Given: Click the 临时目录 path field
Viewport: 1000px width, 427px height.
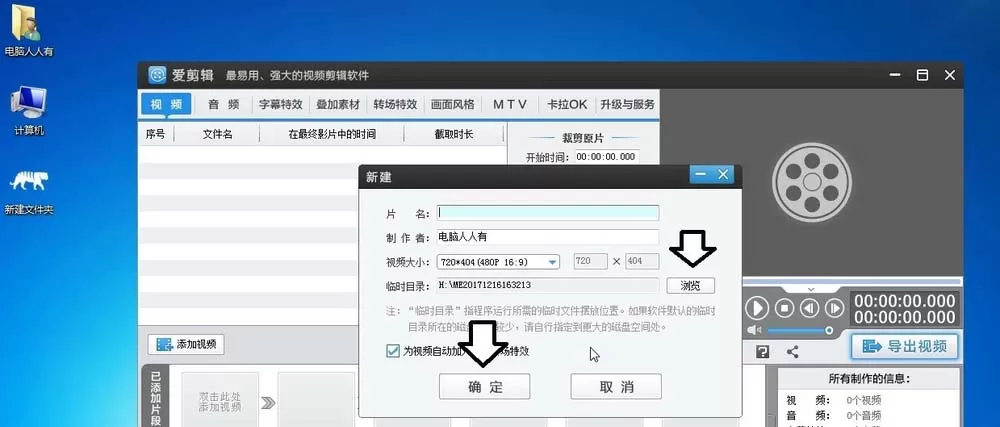Looking at the screenshot, I should (x=548, y=286).
